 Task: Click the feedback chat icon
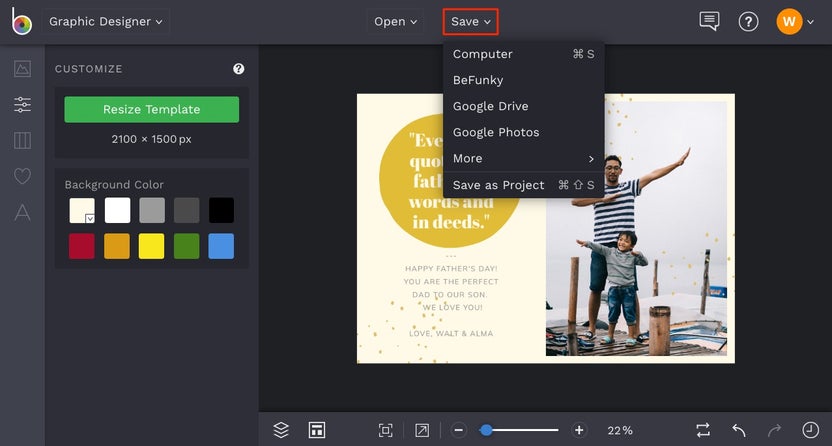pos(709,21)
